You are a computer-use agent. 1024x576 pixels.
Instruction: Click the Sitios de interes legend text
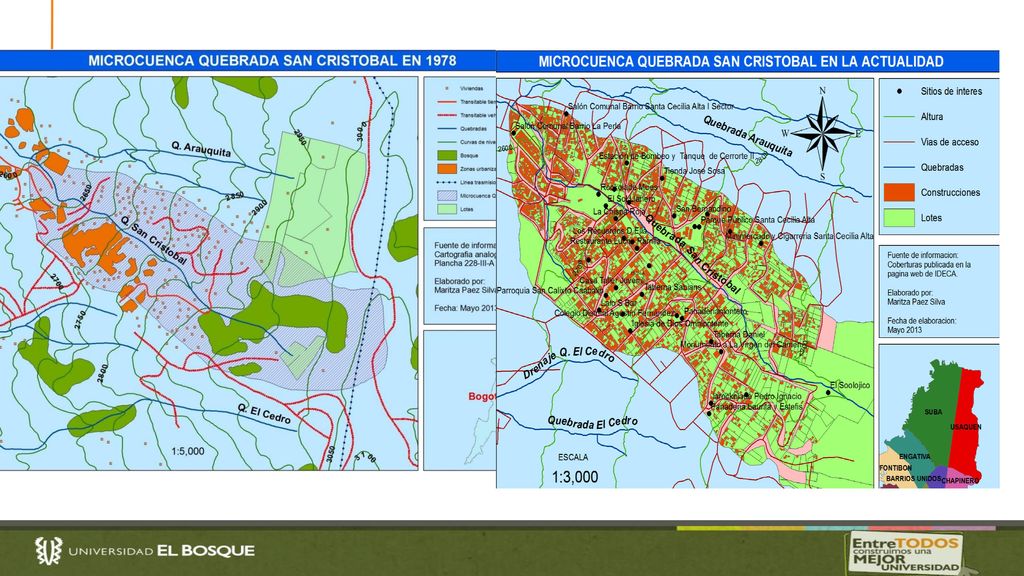point(951,91)
